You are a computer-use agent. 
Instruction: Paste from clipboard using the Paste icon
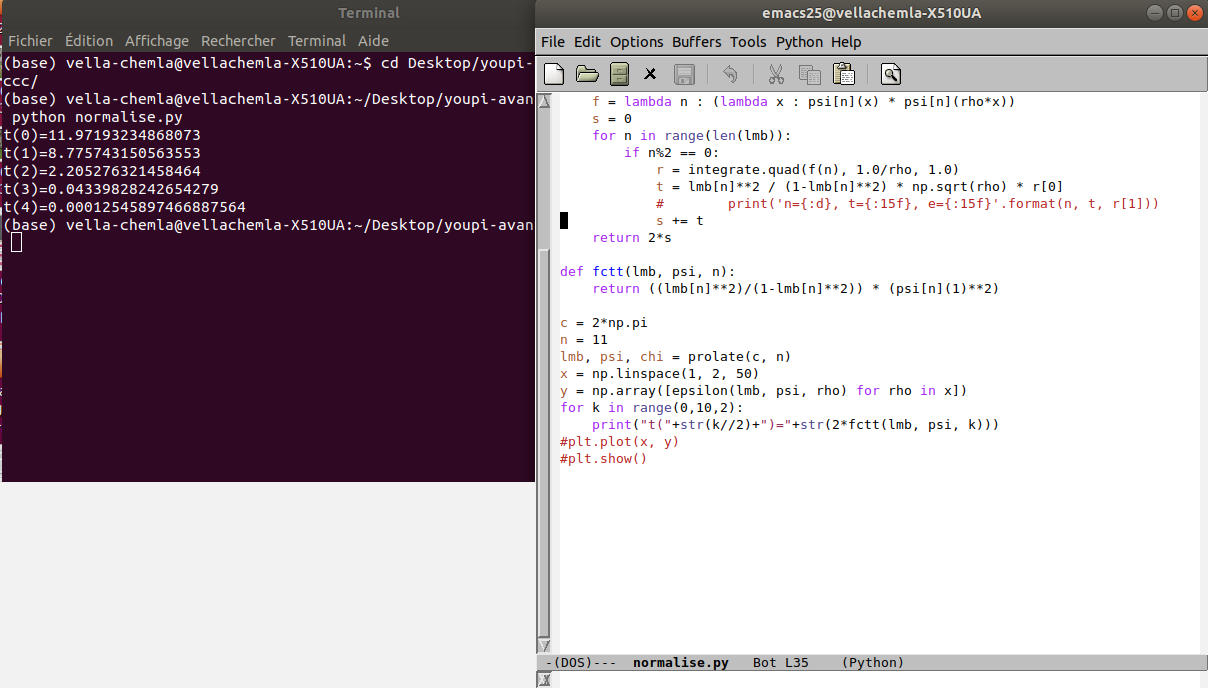(843, 74)
